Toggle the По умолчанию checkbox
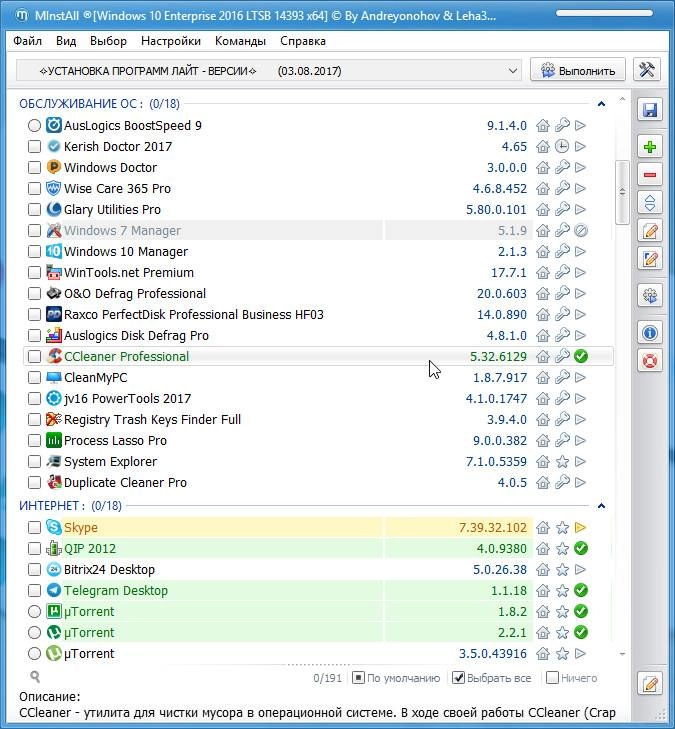Viewport: 675px width, 729px height. 358,678
